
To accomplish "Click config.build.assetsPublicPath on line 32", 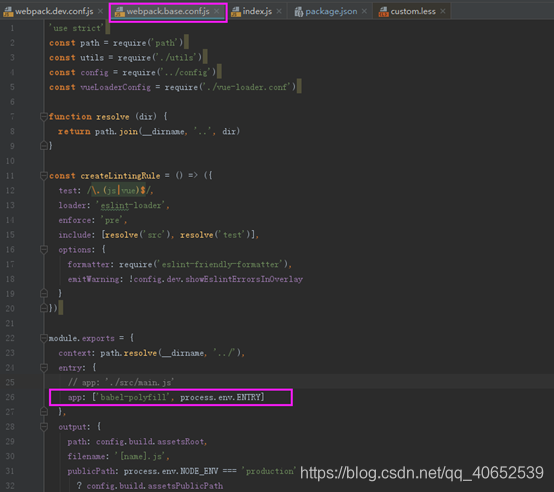I will (x=155, y=486).
